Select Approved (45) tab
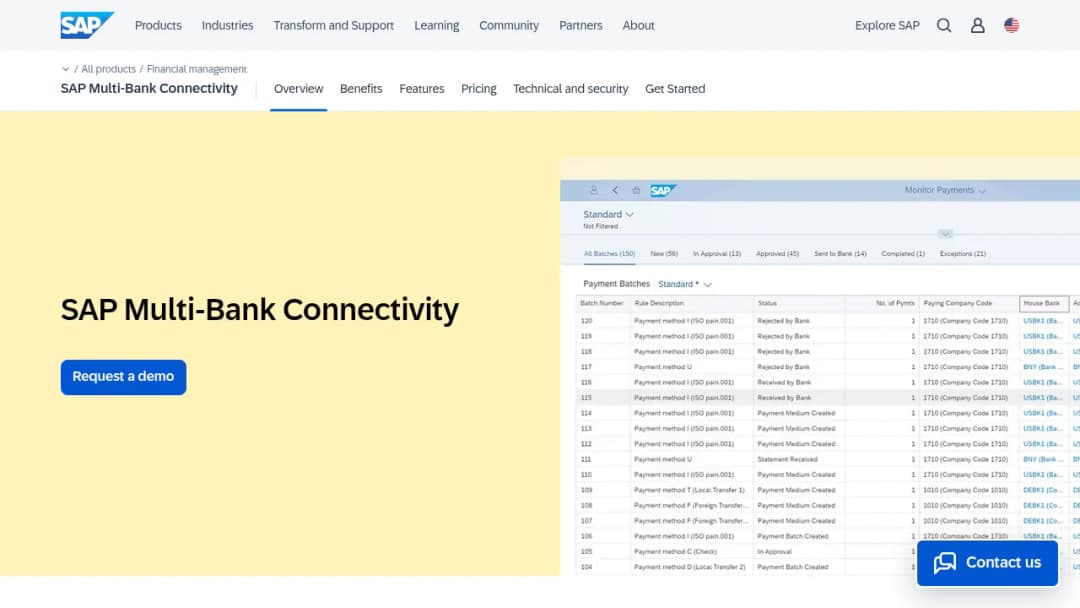 coord(778,253)
